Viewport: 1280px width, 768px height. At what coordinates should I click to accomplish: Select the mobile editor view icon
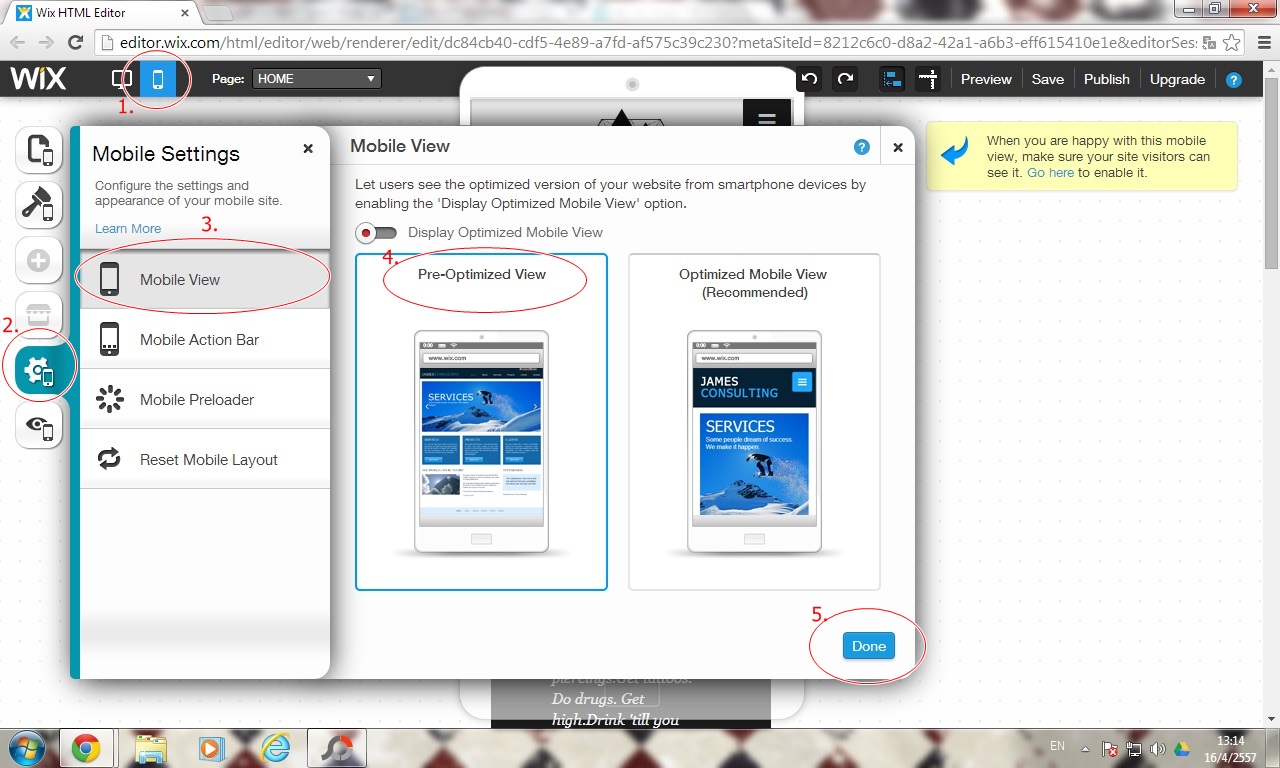tap(157, 79)
